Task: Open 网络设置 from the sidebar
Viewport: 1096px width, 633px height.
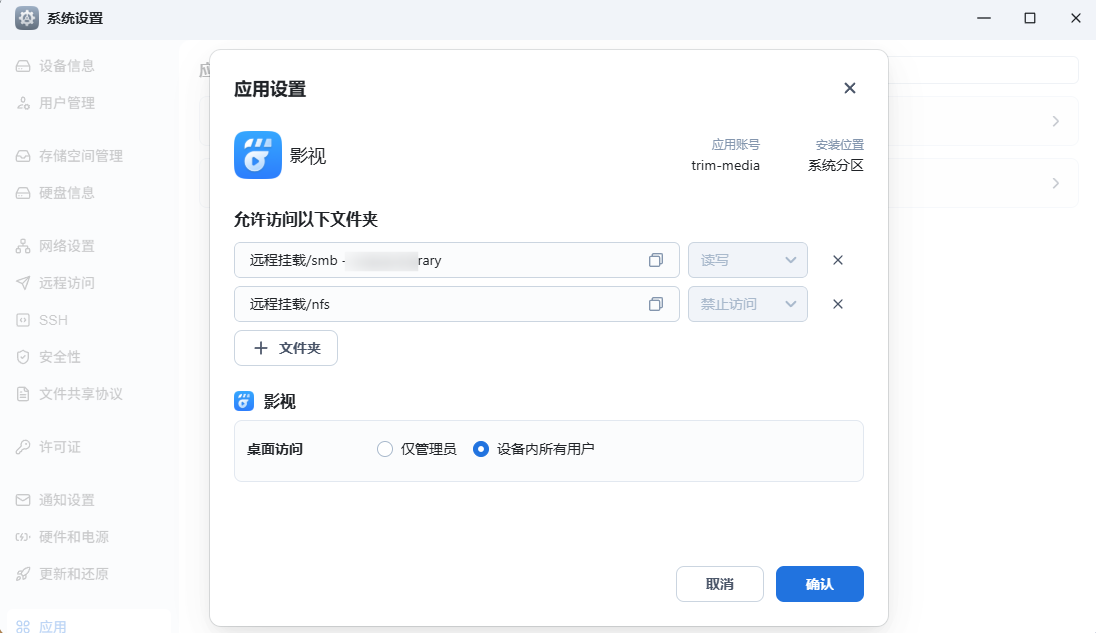Action: pyautogui.click(x=62, y=245)
